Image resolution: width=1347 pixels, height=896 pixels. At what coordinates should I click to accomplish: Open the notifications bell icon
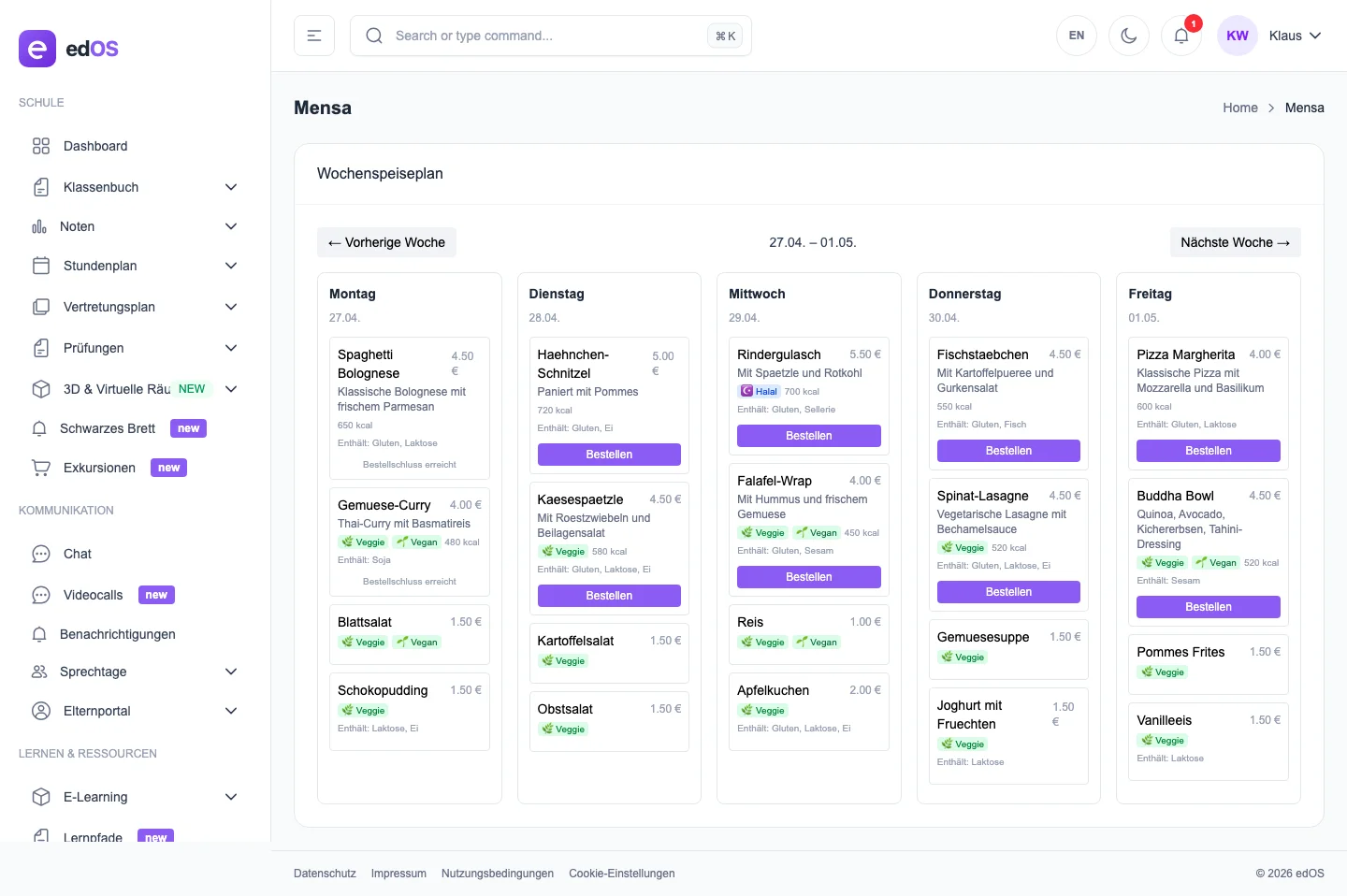coord(1180,36)
